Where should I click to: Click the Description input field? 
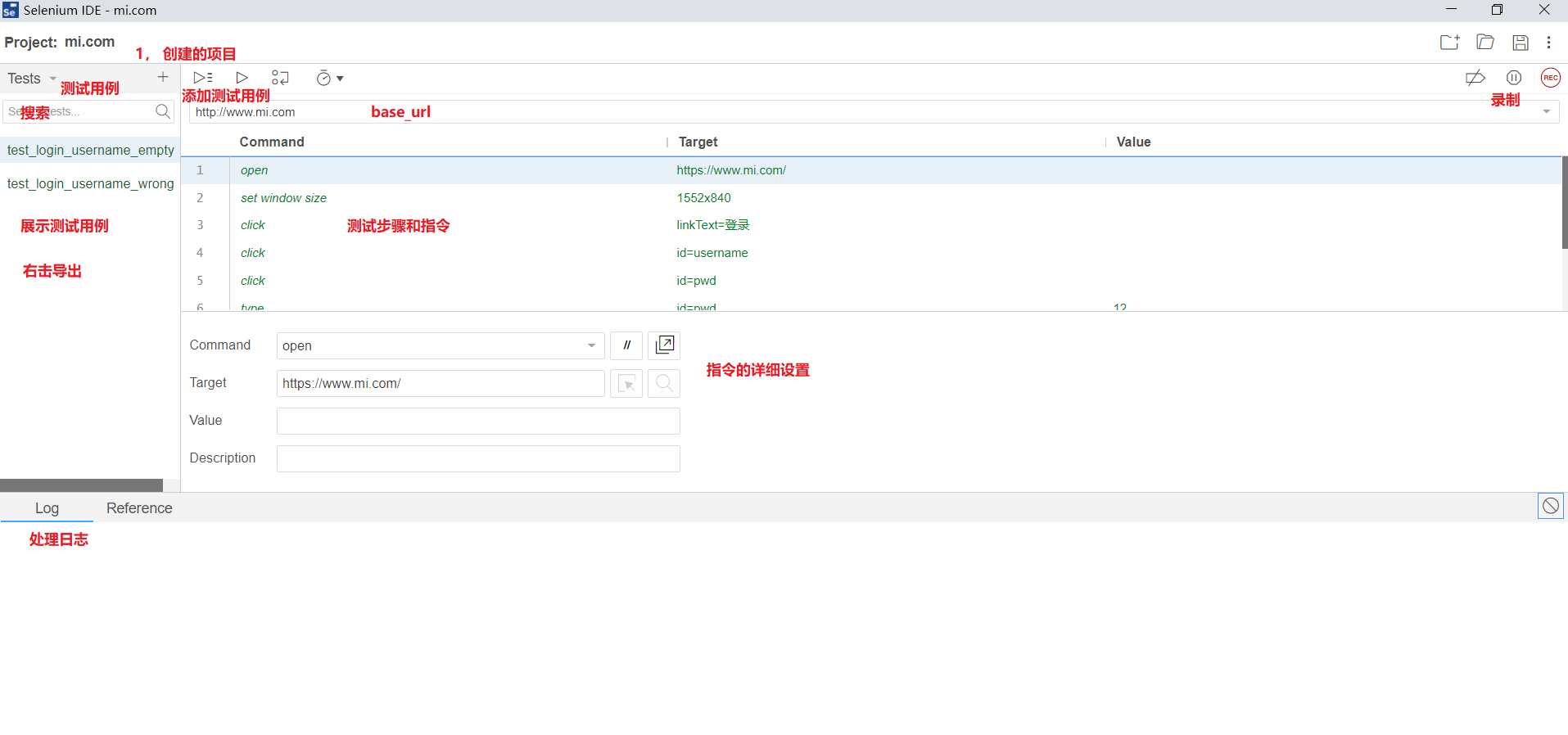click(478, 458)
